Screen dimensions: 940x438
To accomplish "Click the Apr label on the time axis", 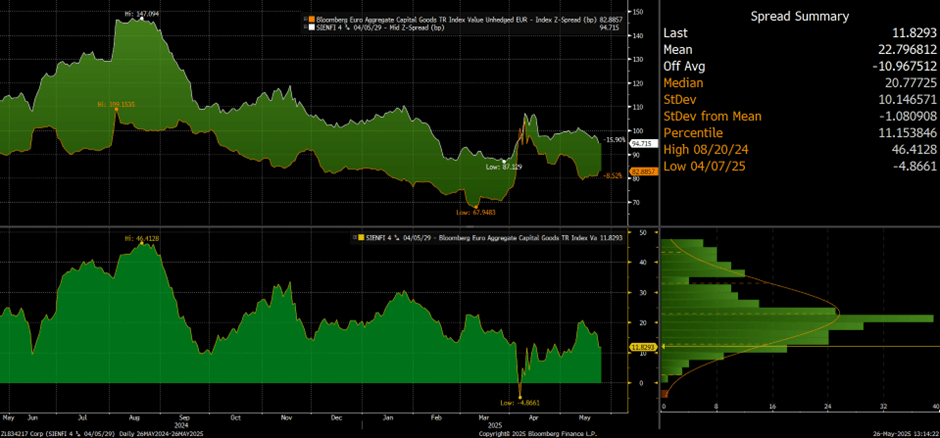I will tap(534, 416).
